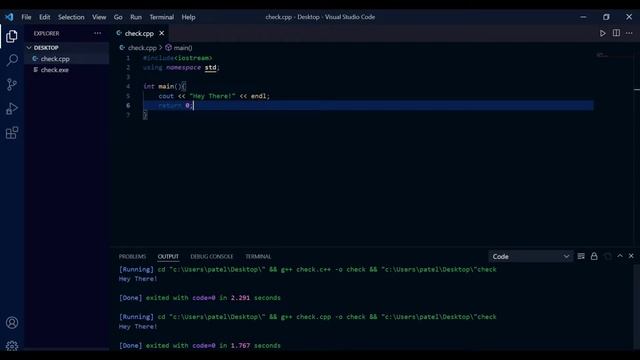Open the Extensions view
The image size is (640, 360).
click(12, 133)
